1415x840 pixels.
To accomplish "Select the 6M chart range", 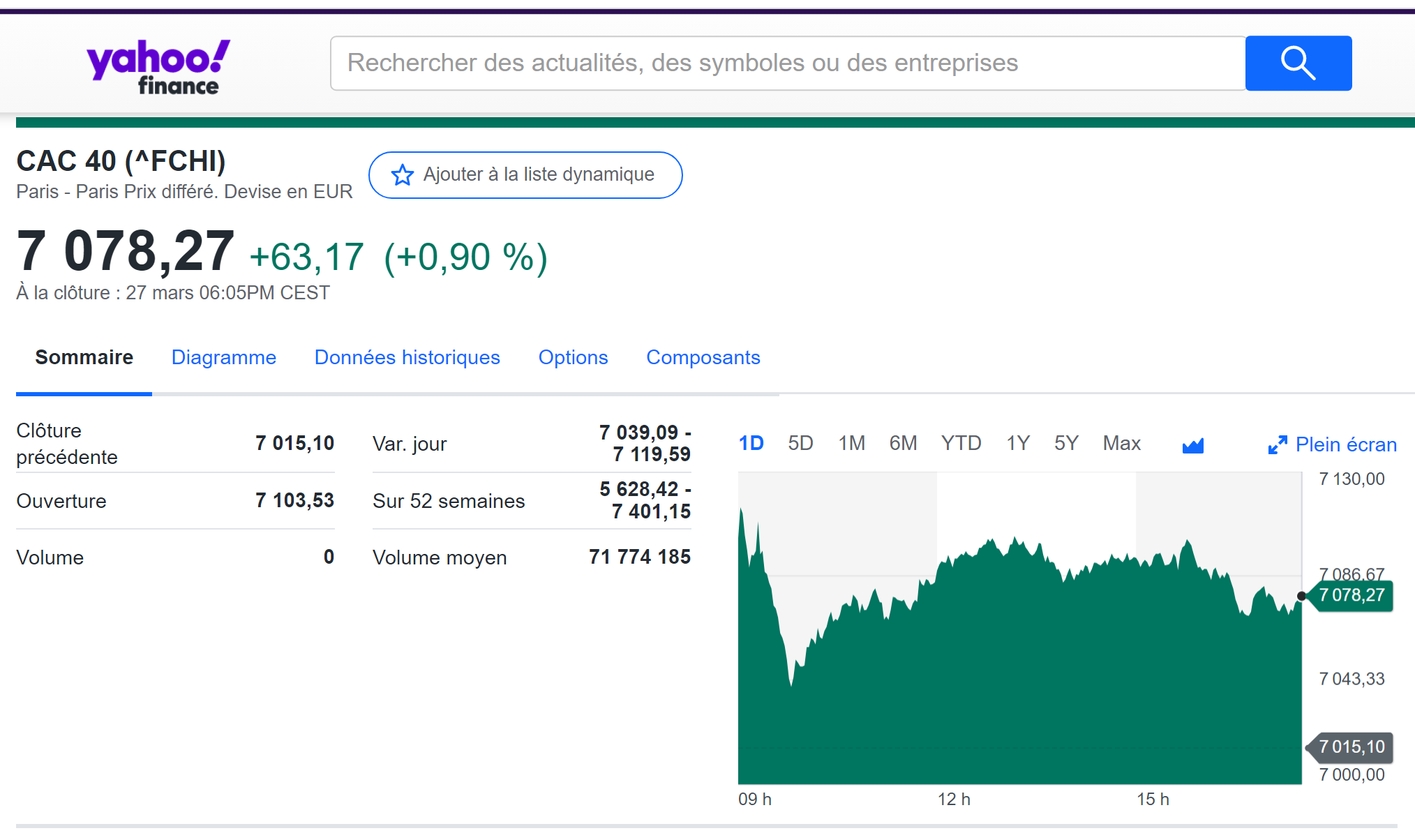I will [x=903, y=443].
